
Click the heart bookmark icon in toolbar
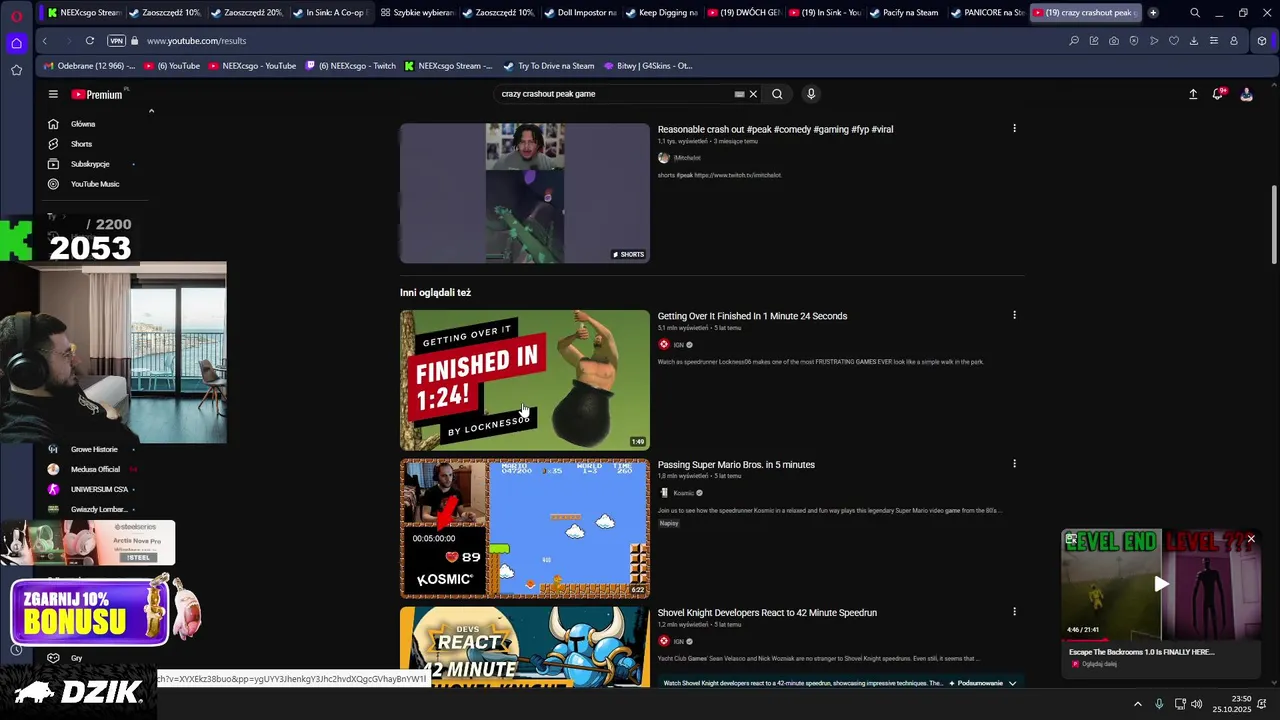[1174, 41]
